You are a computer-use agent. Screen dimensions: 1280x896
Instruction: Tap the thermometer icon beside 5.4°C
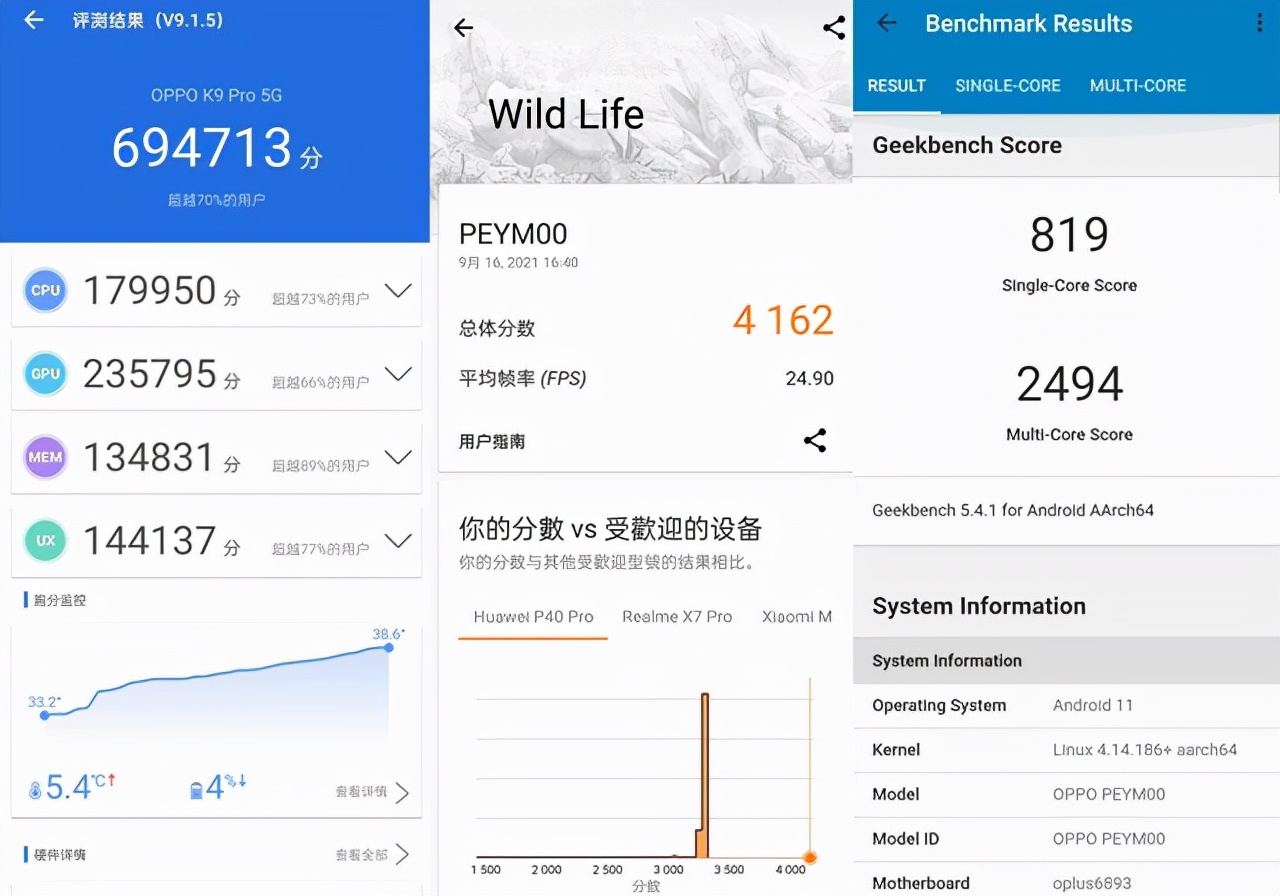pyautogui.click(x=35, y=790)
